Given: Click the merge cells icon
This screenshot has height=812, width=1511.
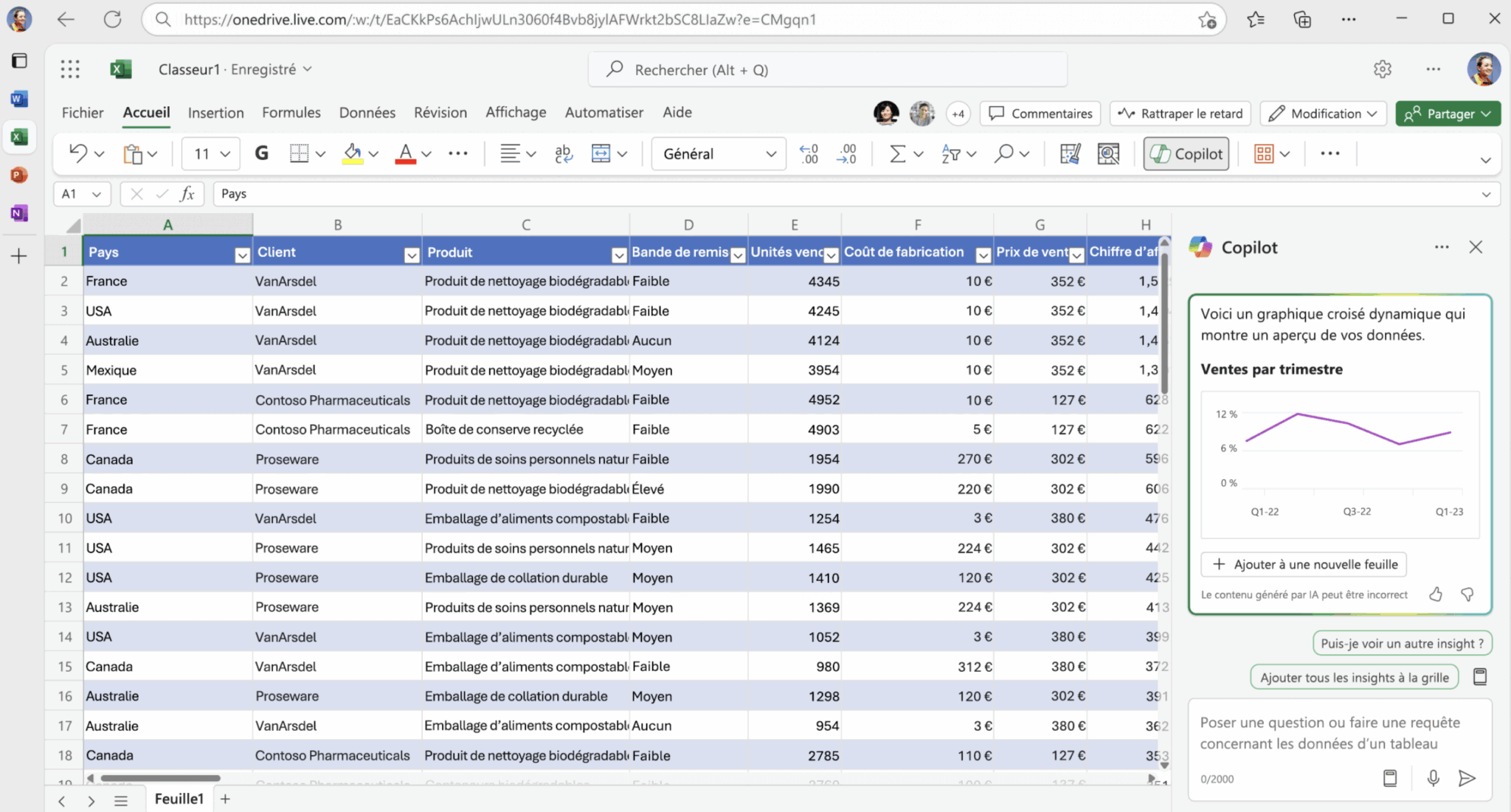Looking at the screenshot, I should pyautogui.click(x=601, y=153).
